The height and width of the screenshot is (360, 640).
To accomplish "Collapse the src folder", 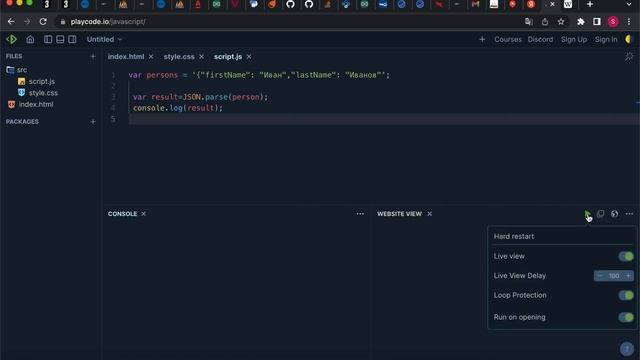I will [17, 70].
